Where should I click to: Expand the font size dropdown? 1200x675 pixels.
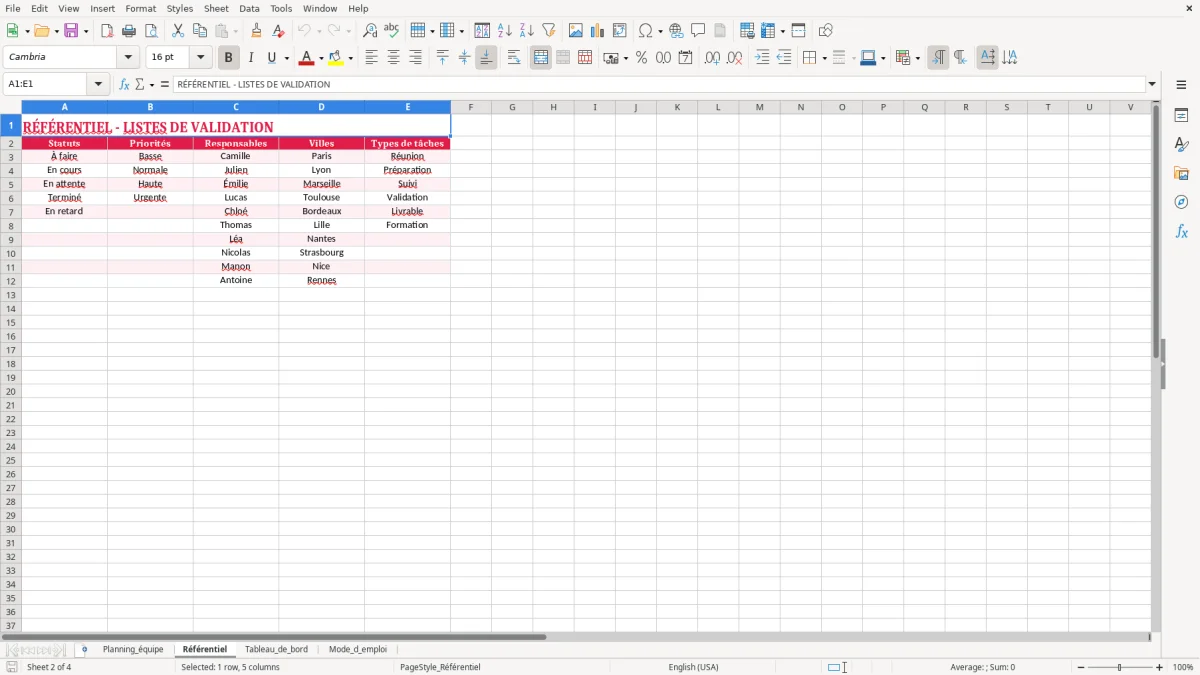point(200,58)
